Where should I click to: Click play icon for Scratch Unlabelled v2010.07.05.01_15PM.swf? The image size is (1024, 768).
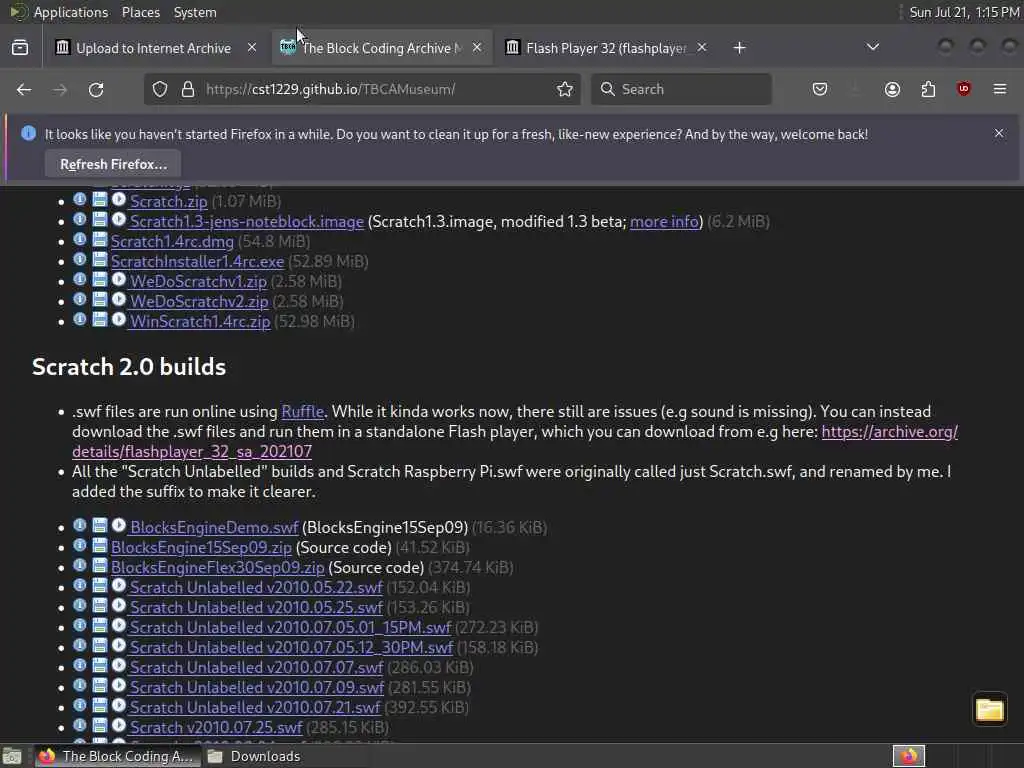(x=119, y=626)
